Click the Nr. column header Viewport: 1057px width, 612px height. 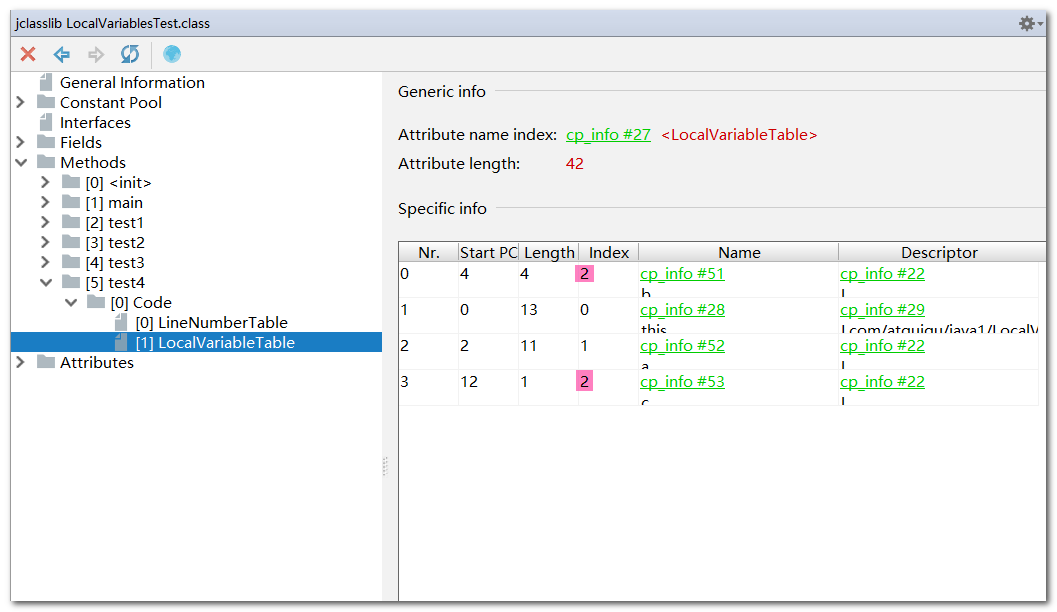pyautogui.click(x=429, y=252)
